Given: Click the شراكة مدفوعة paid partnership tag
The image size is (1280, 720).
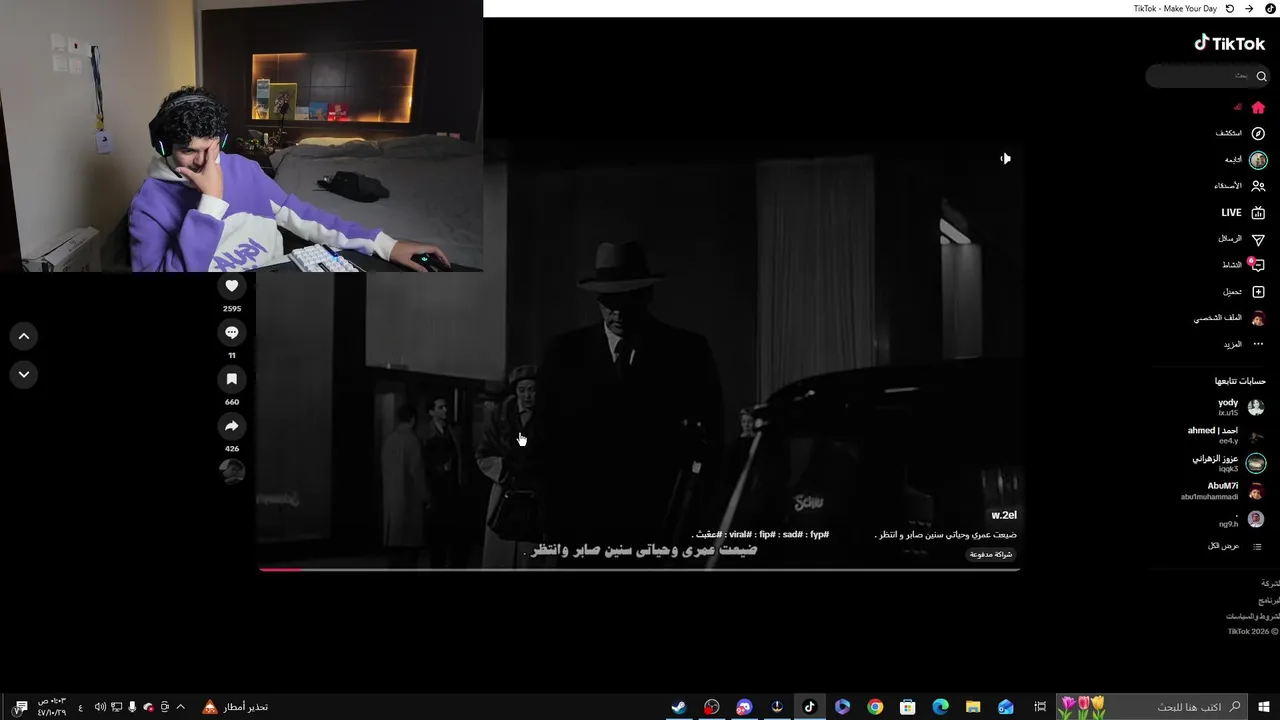Looking at the screenshot, I should (x=991, y=554).
